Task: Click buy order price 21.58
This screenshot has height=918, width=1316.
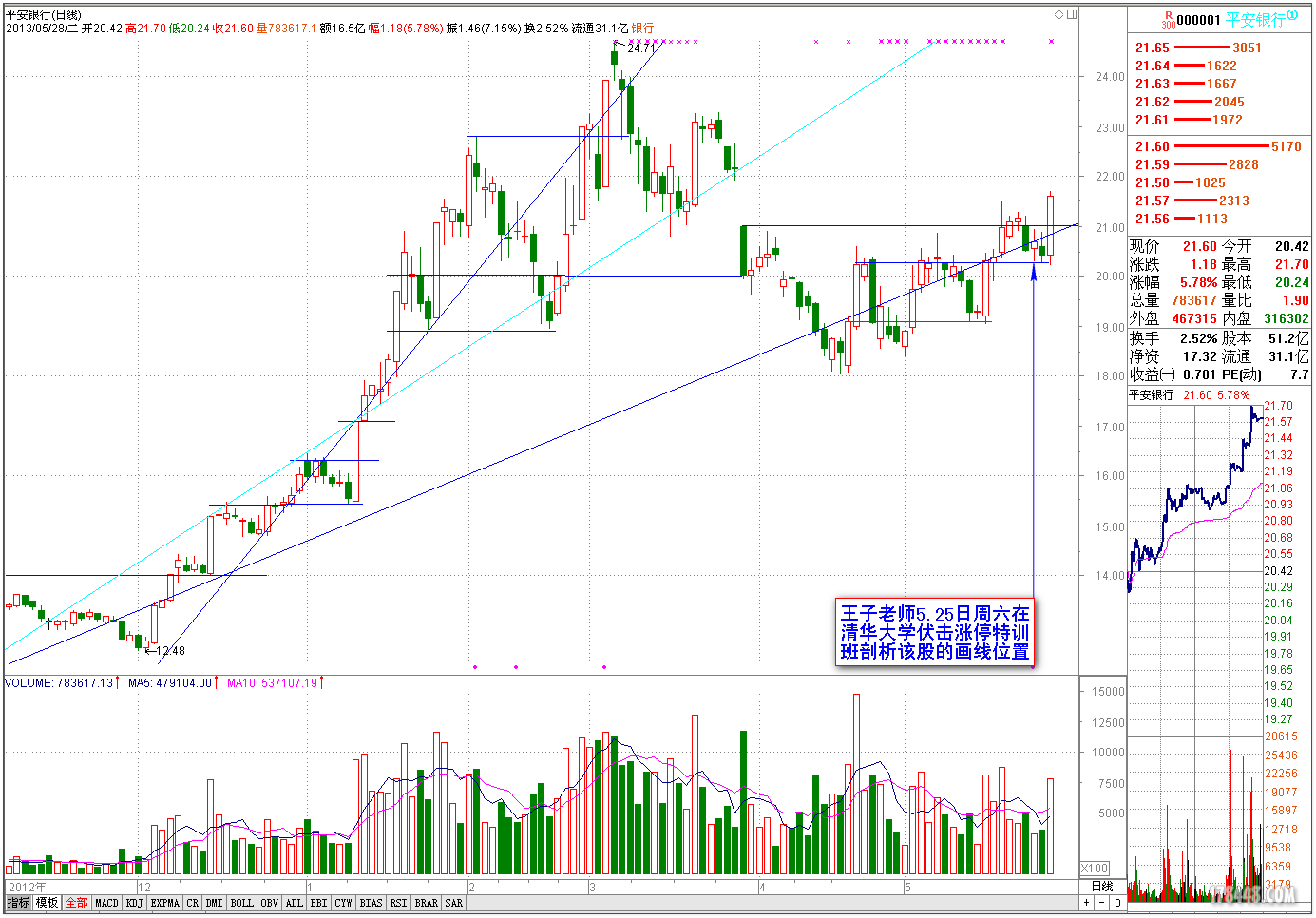Action: click(x=1153, y=182)
